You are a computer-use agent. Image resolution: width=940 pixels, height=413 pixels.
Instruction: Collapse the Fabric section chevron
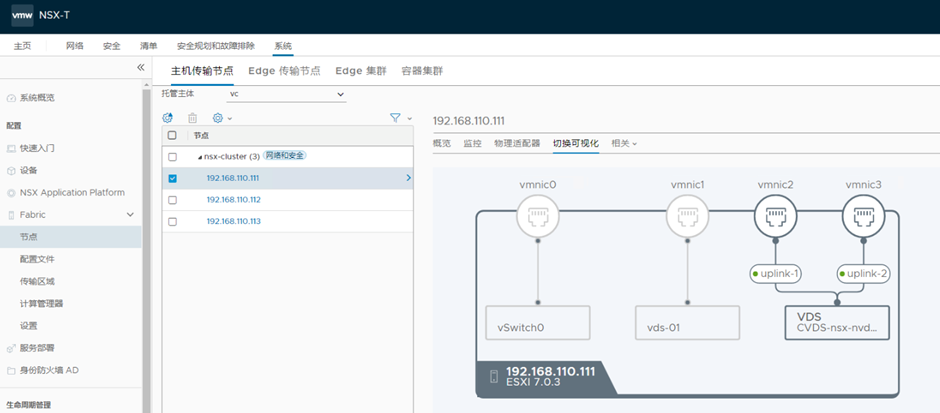pyautogui.click(x=130, y=215)
